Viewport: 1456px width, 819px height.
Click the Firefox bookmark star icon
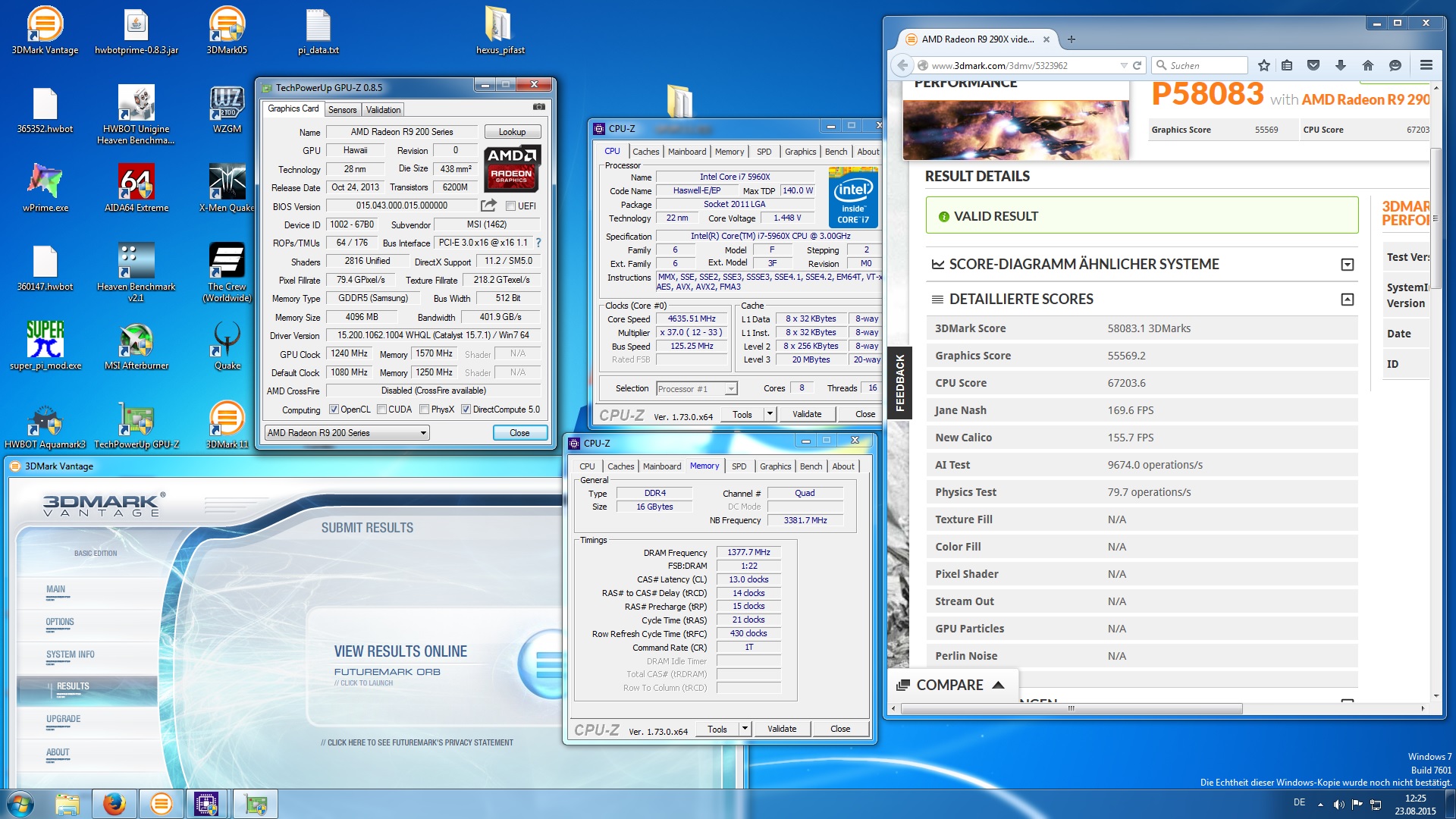click(x=1263, y=65)
